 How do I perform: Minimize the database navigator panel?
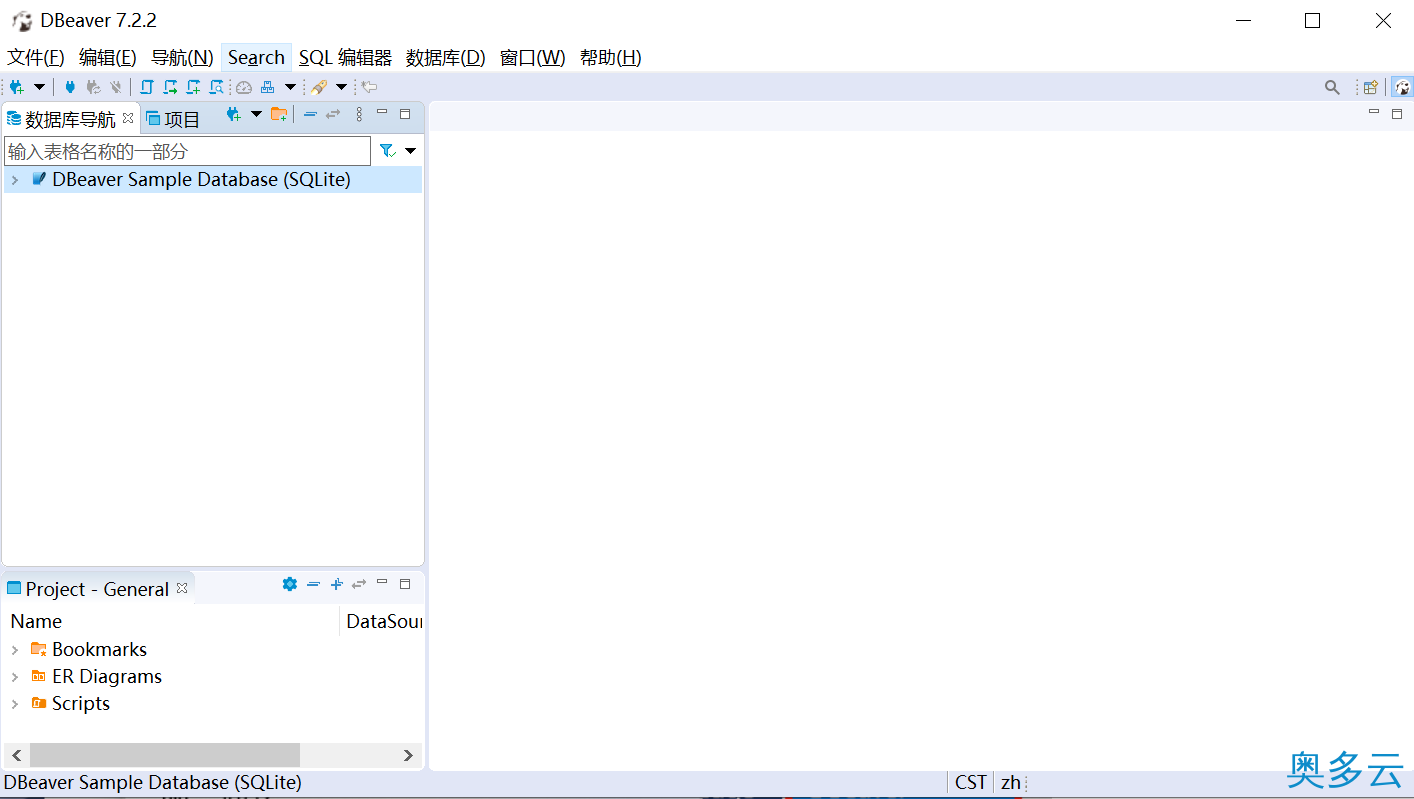tap(382, 112)
